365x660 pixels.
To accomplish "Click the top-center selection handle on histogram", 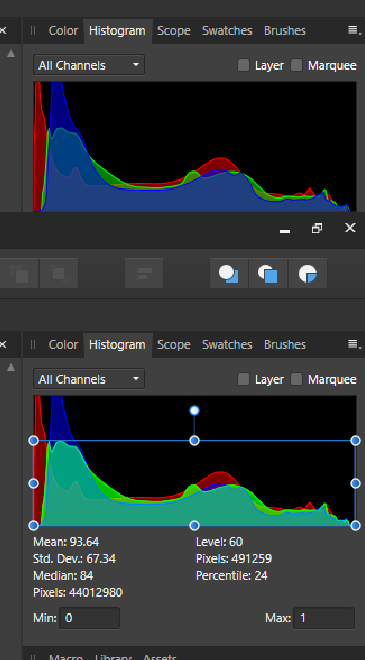I will pyautogui.click(x=194, y=440).
